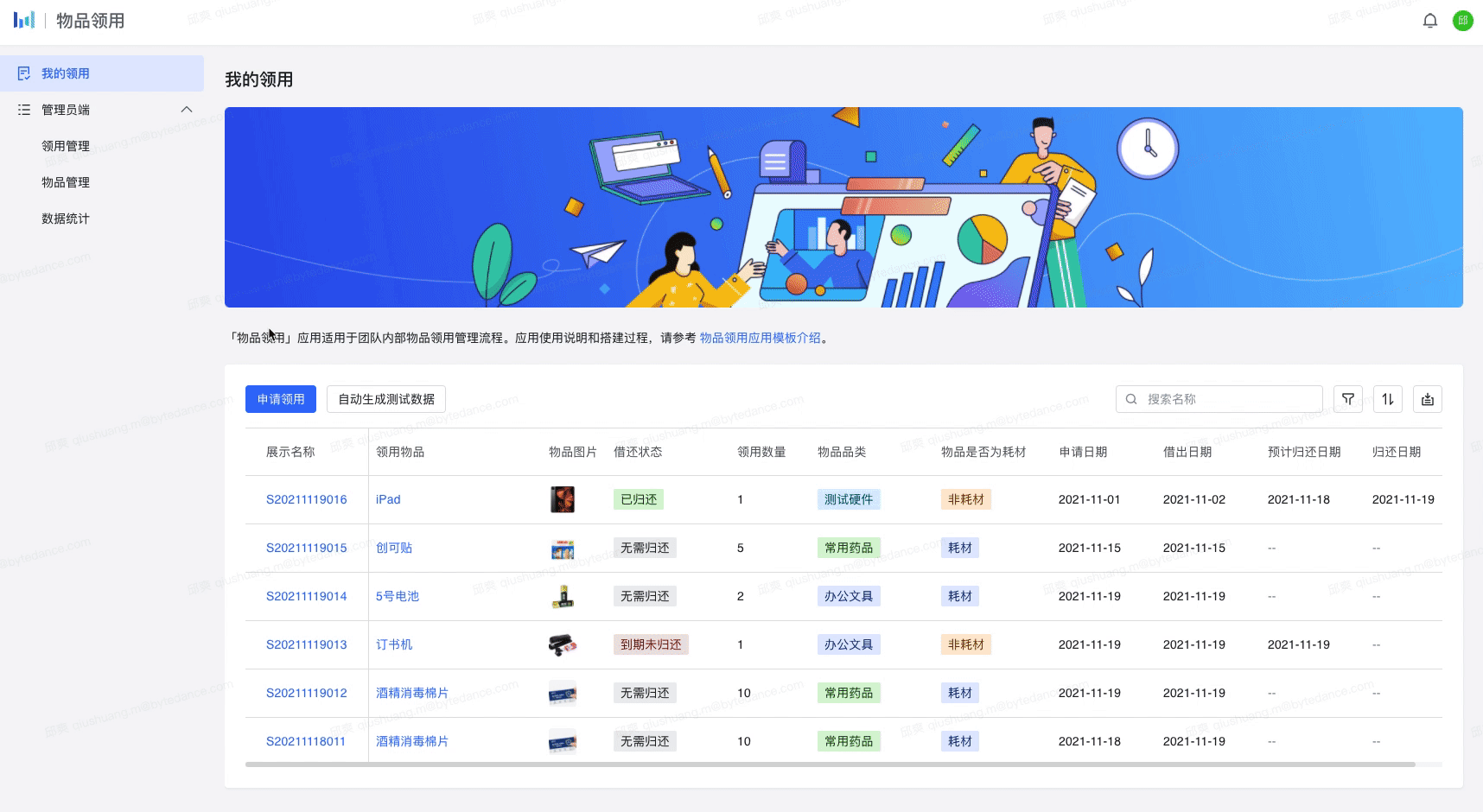Click the 5号电池 item thumbnail

[563, 596]
